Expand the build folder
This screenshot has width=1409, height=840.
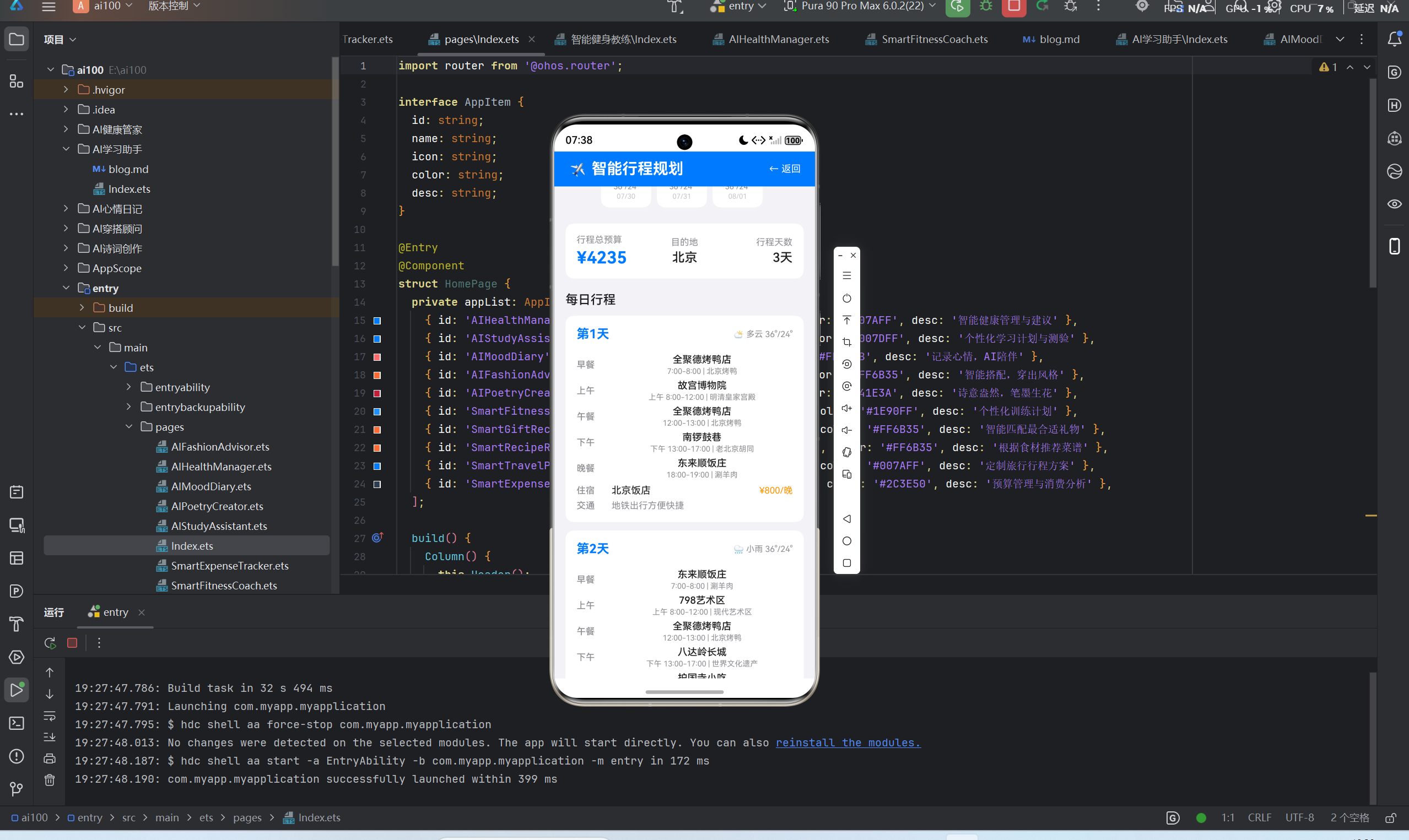pyautogui.click(x=82, y=307)
